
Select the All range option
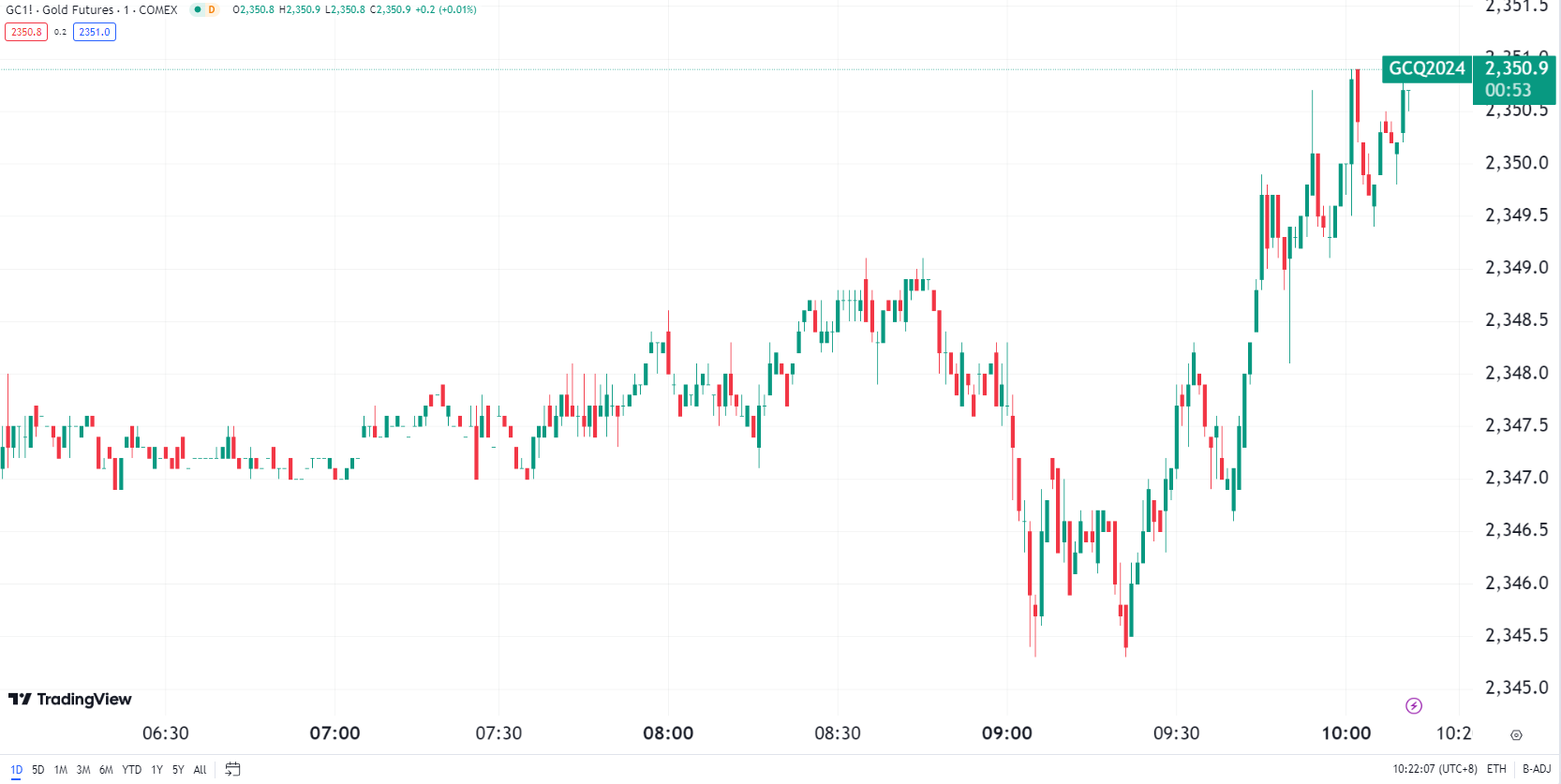(200, 769)
